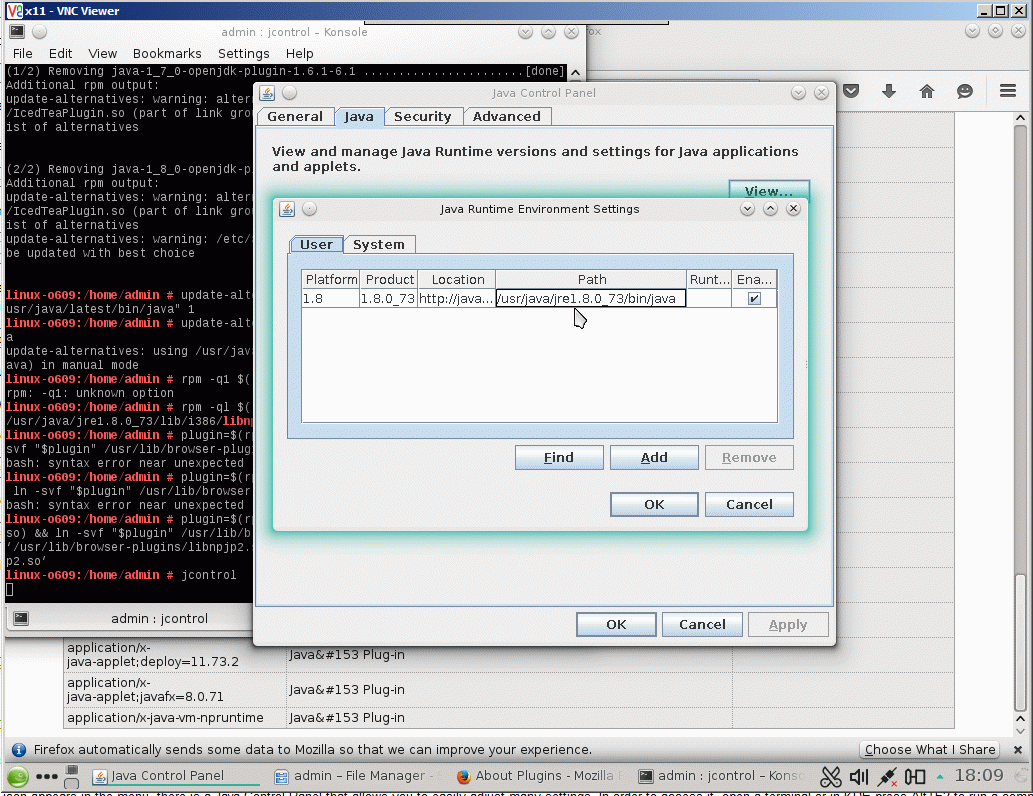Click Firefox page scrollbar down arrow
Image resolution: width=1033 pixels, height=796 pixels.
click(x=1020, y=730)
